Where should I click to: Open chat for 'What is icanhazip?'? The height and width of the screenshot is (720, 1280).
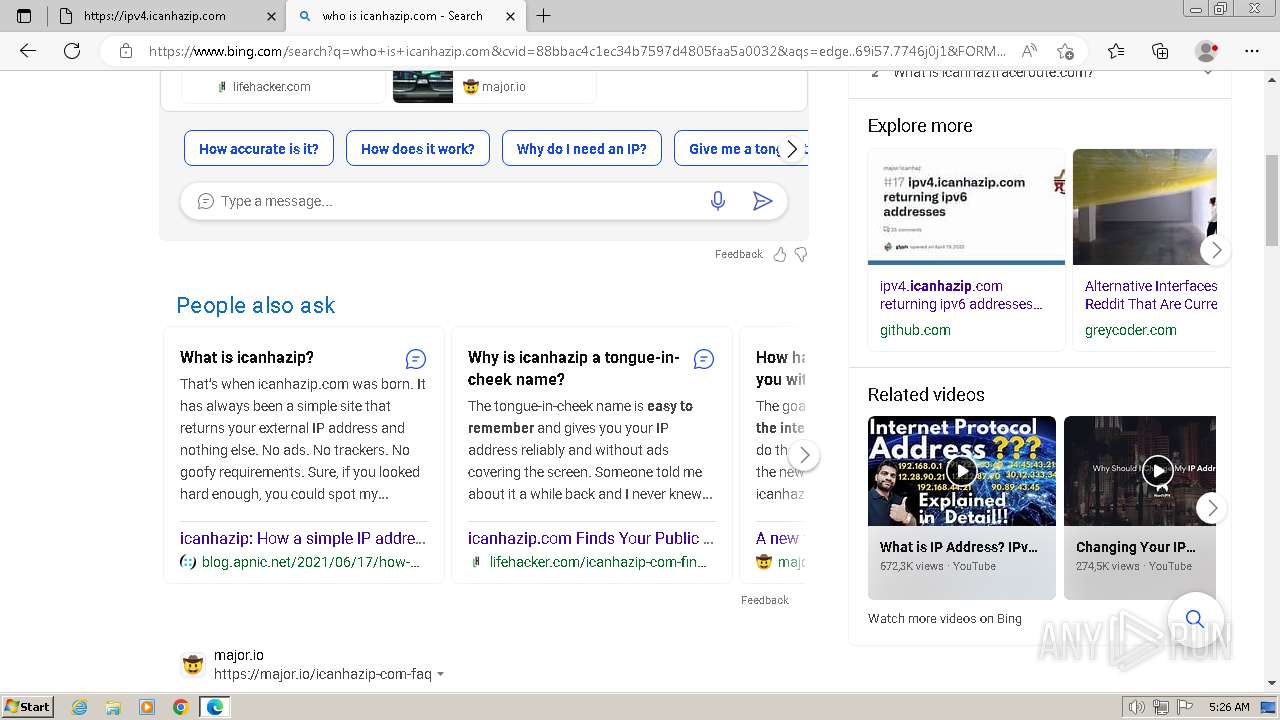pyautogui.click(x=416, y=359)
